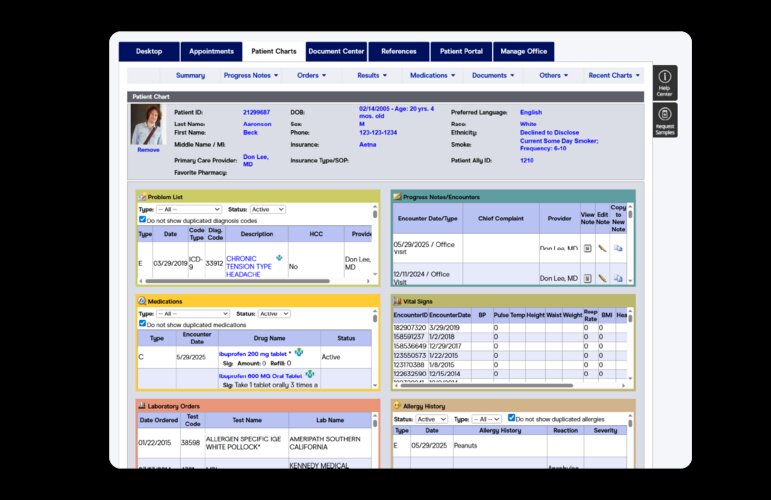View note for 05/29/2025 office visit
Screen dimensions: 771x500
pos(587,247)
